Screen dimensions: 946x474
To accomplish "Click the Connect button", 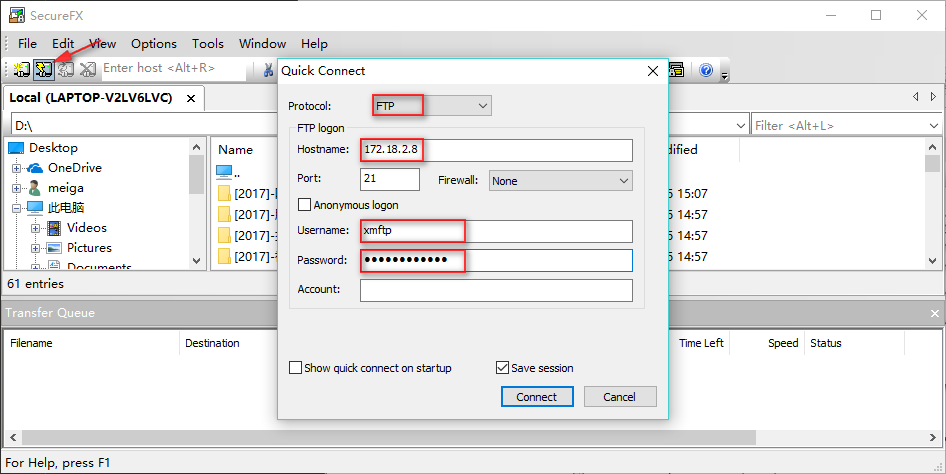I will [x=537, y=397].
